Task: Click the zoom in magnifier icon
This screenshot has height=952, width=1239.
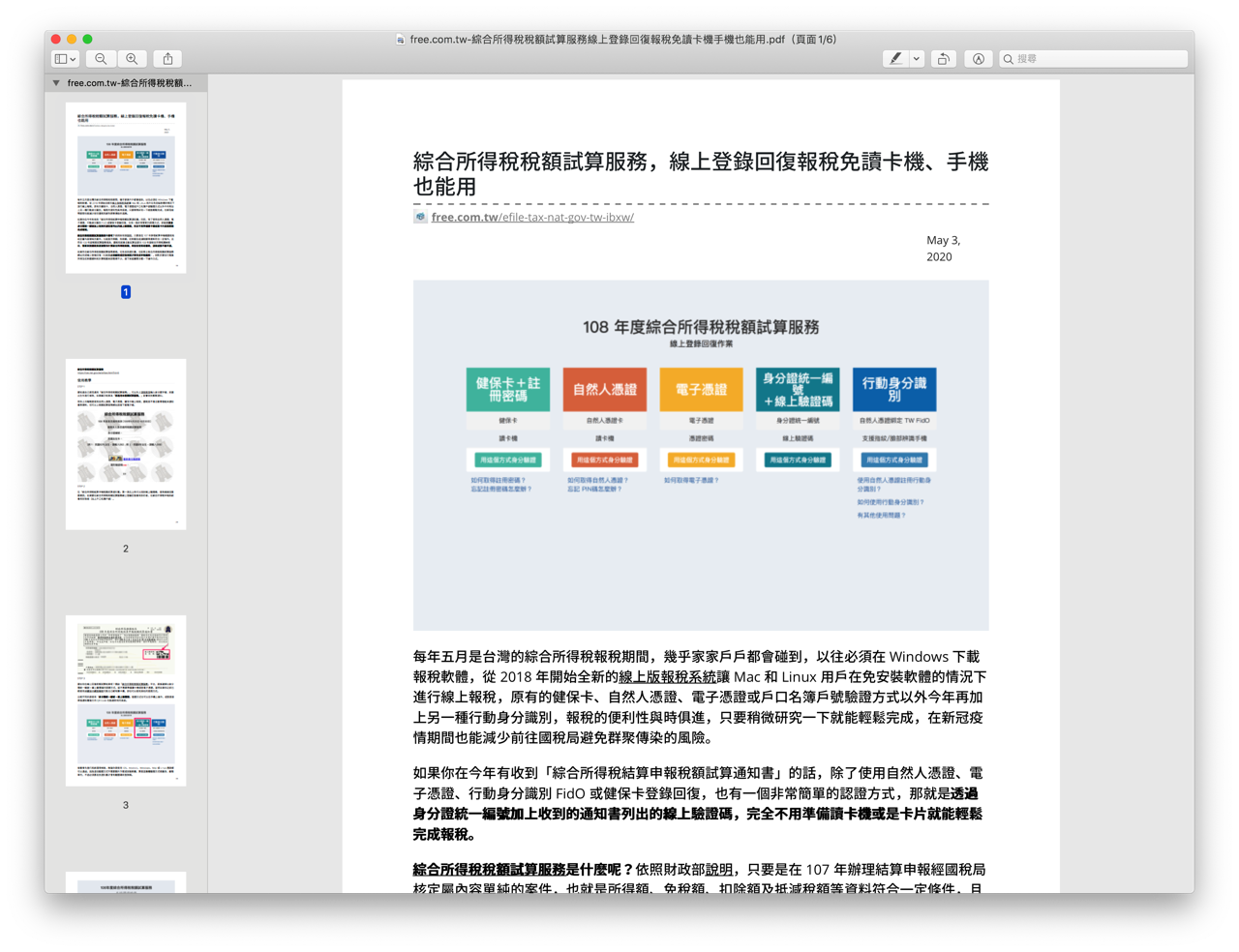Action: point(133,59)
